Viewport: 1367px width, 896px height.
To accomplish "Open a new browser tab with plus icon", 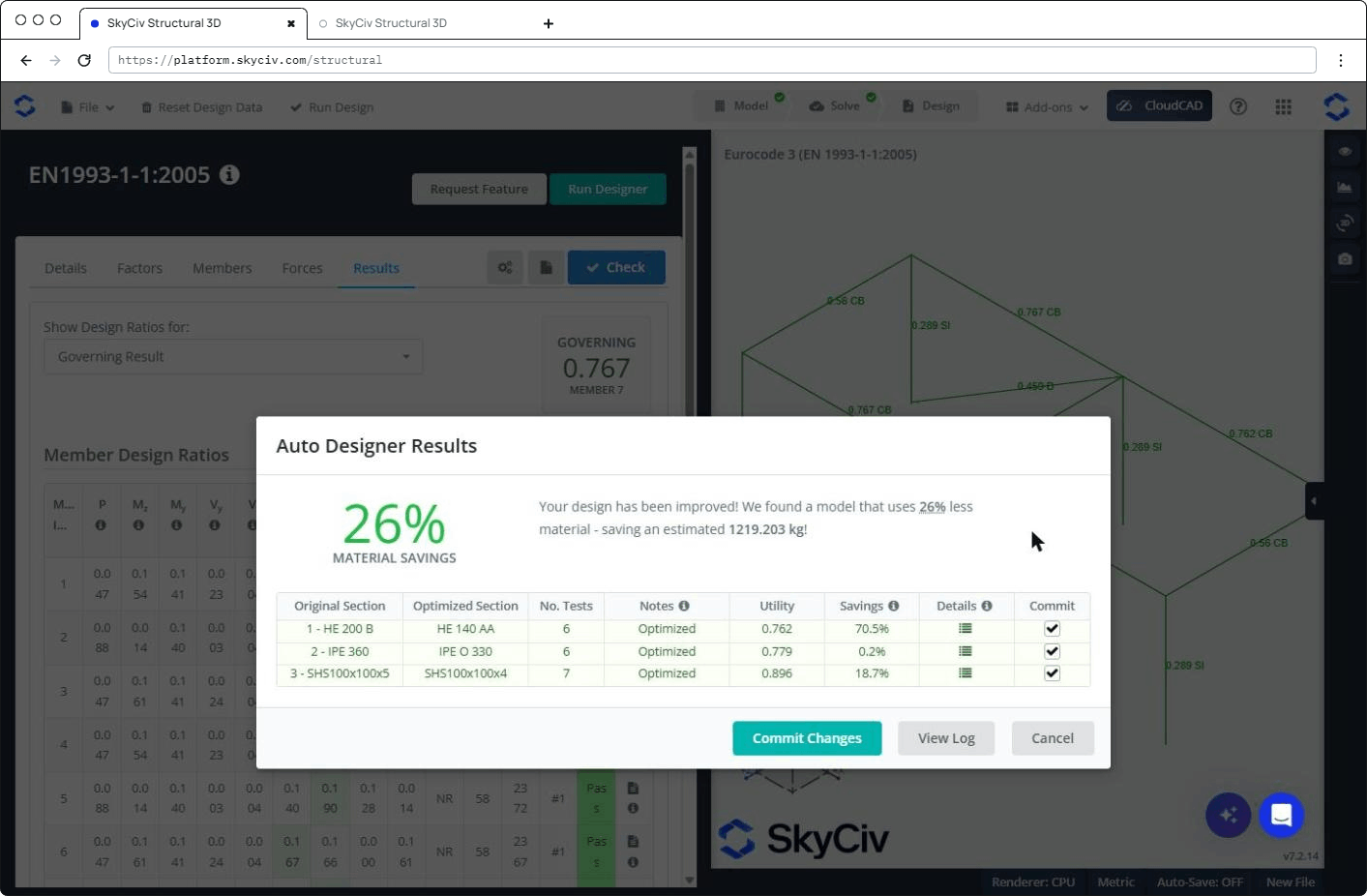I will [549, 23].
